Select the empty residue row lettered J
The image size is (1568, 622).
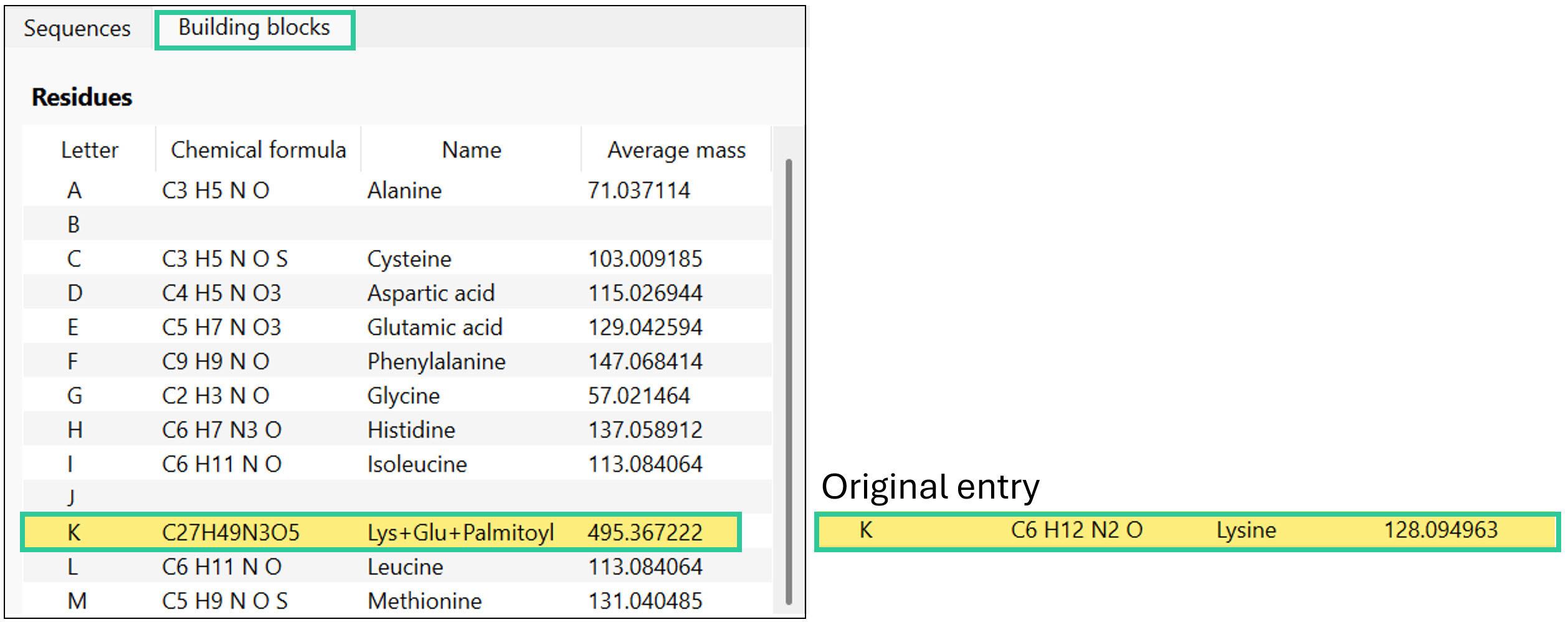pyautogui.click(x=397, y=497)
